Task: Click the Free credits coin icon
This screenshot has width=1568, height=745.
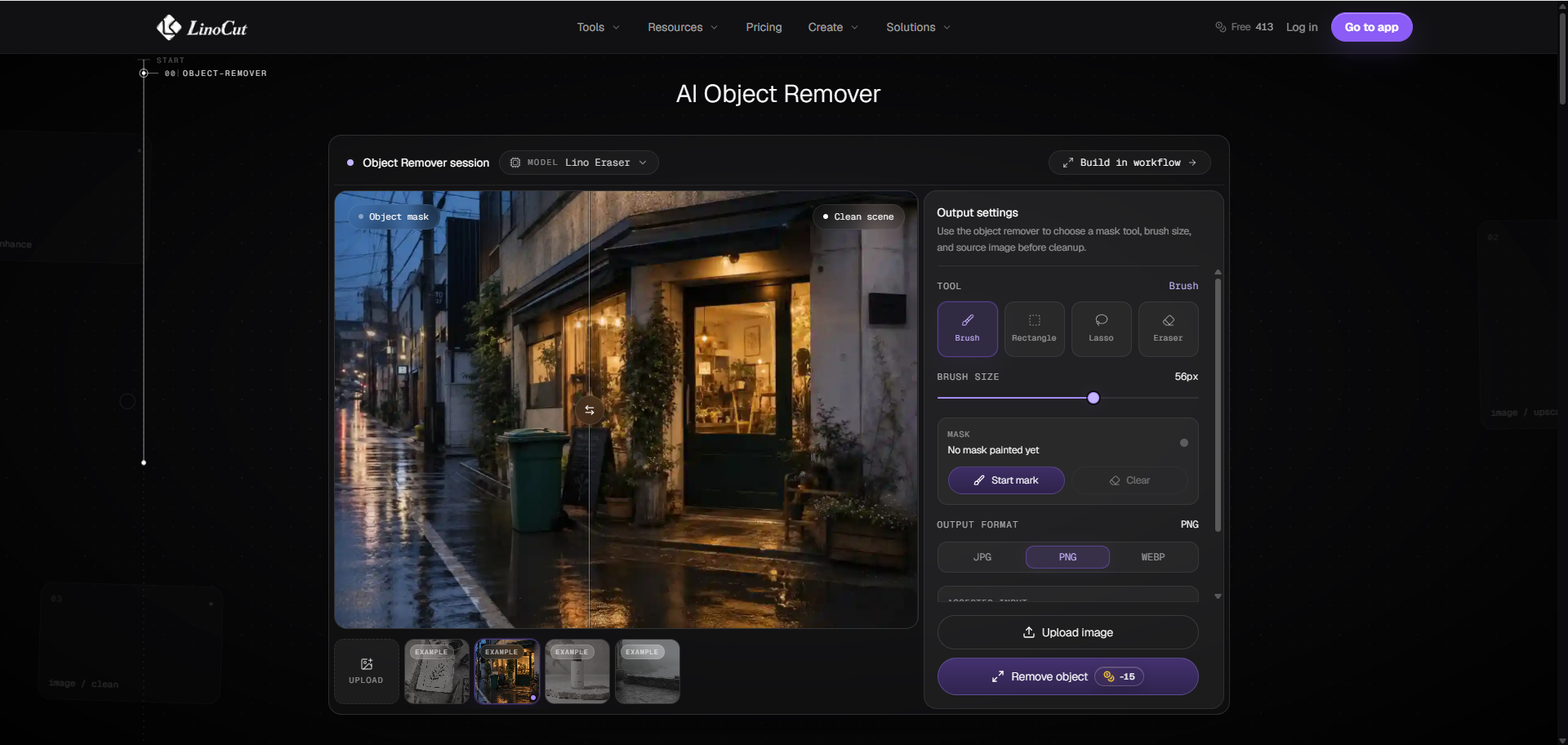Action: tap(1220, 27)
